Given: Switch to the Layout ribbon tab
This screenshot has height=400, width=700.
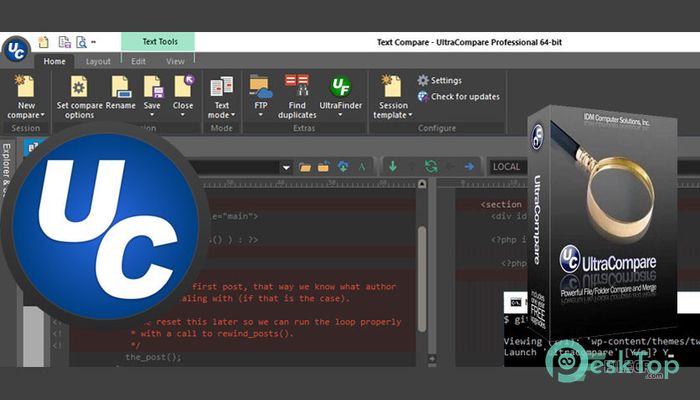Looking at the screenshot, I should (98, 62).
